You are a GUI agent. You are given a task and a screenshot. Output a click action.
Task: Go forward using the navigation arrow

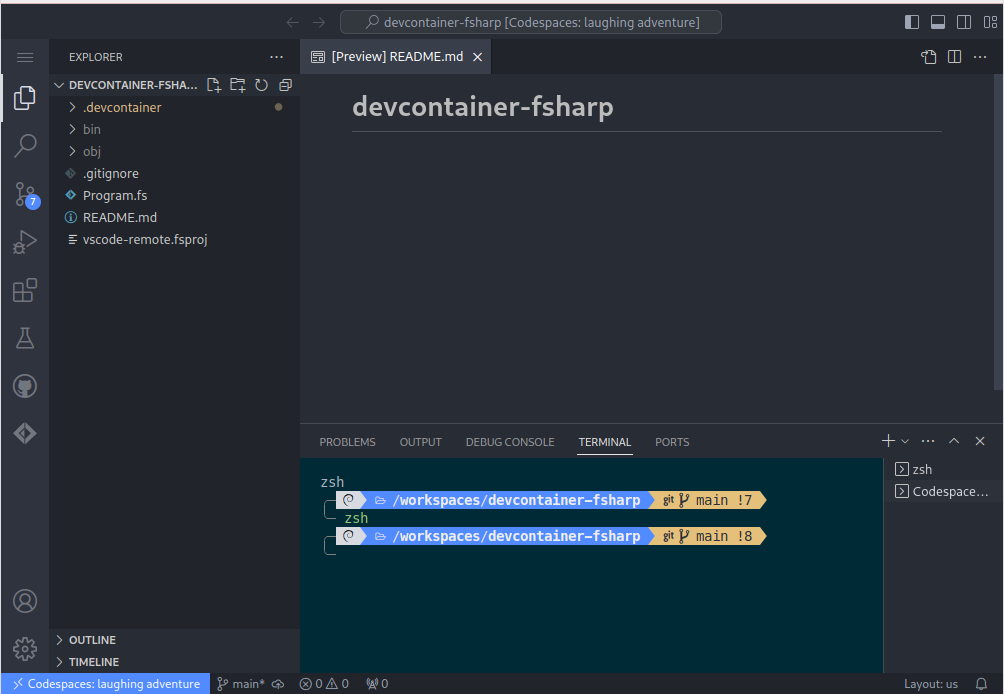pos(319,22)
